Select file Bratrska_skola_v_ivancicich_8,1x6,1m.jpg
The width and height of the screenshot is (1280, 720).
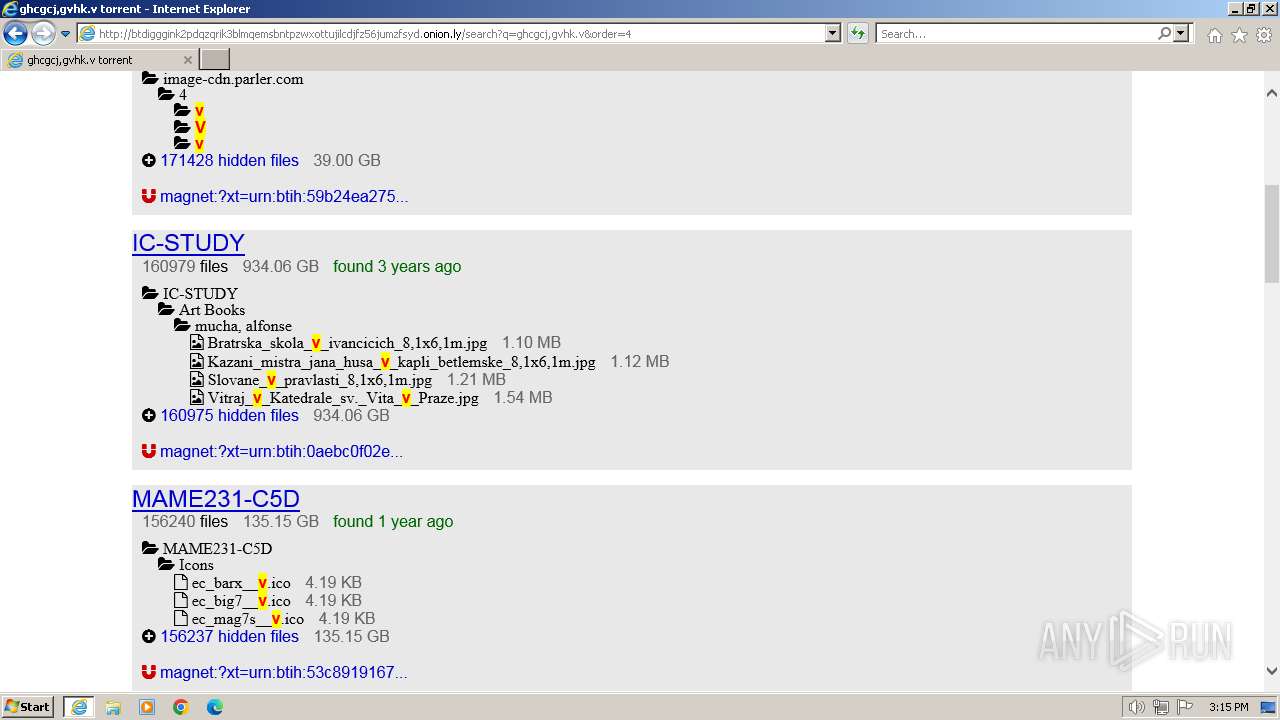(x=347, y=343)
